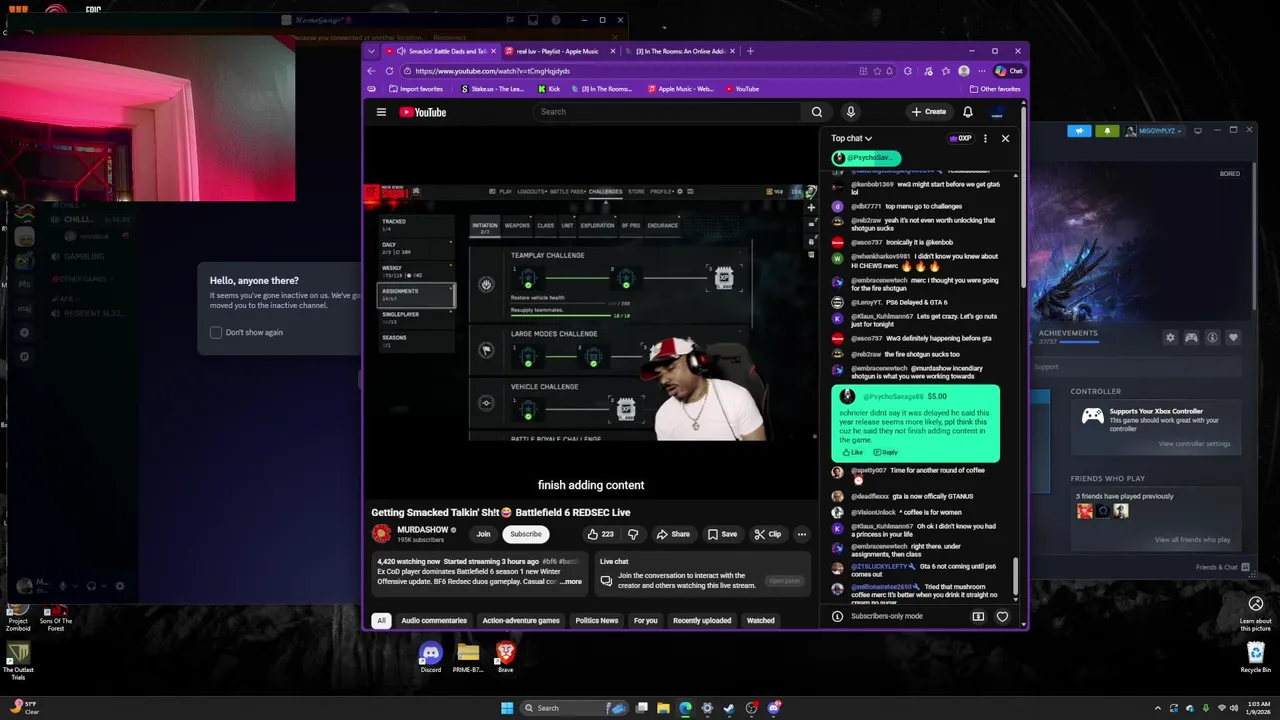This screenshot has height=720, width=1280.
Task: Open the Recycle Bin desktop icon
Action: pyautogui.click(x=1256, y=657)
